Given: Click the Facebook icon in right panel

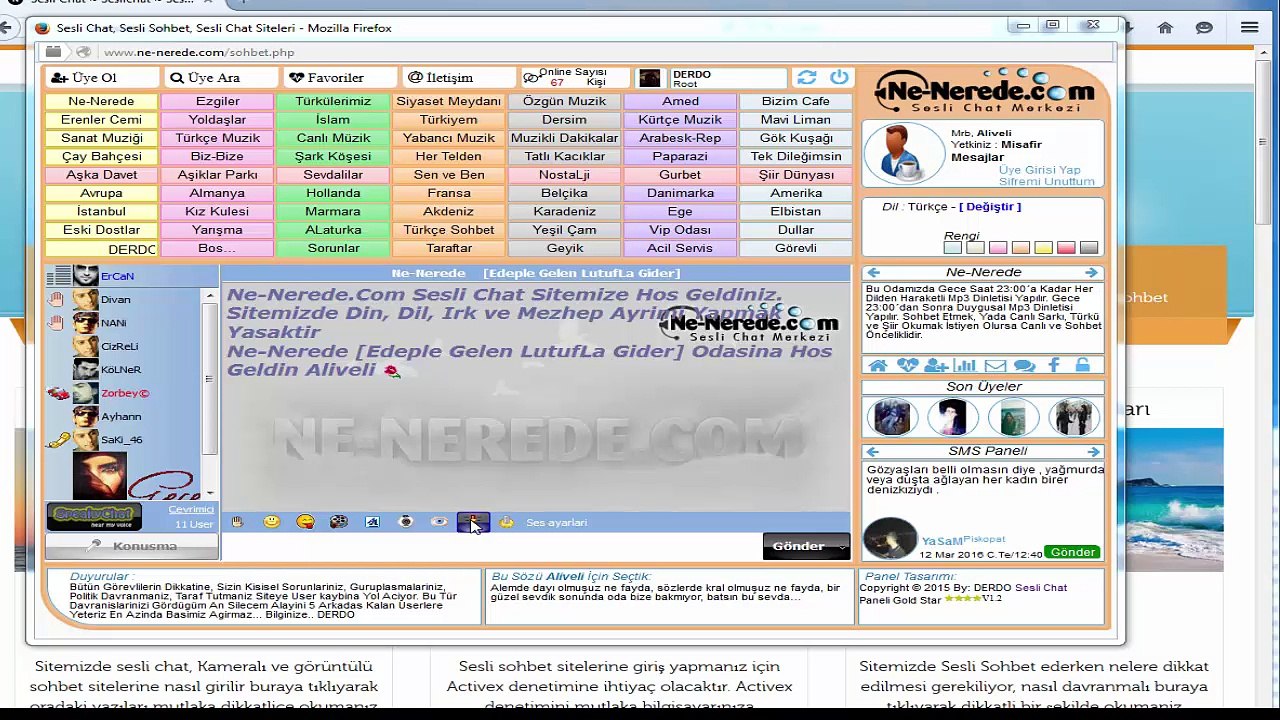Looking at the screenshot, I should tap(1054, 366).
